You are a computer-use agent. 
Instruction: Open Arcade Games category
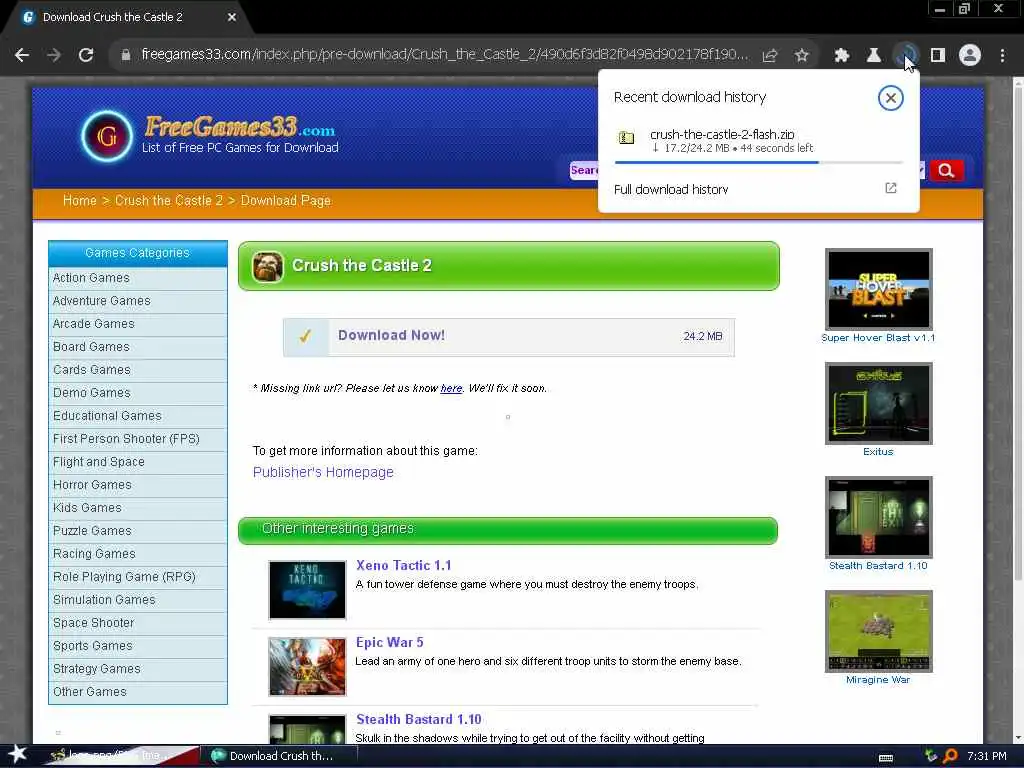pyautogui.click(x=138, y=324)
